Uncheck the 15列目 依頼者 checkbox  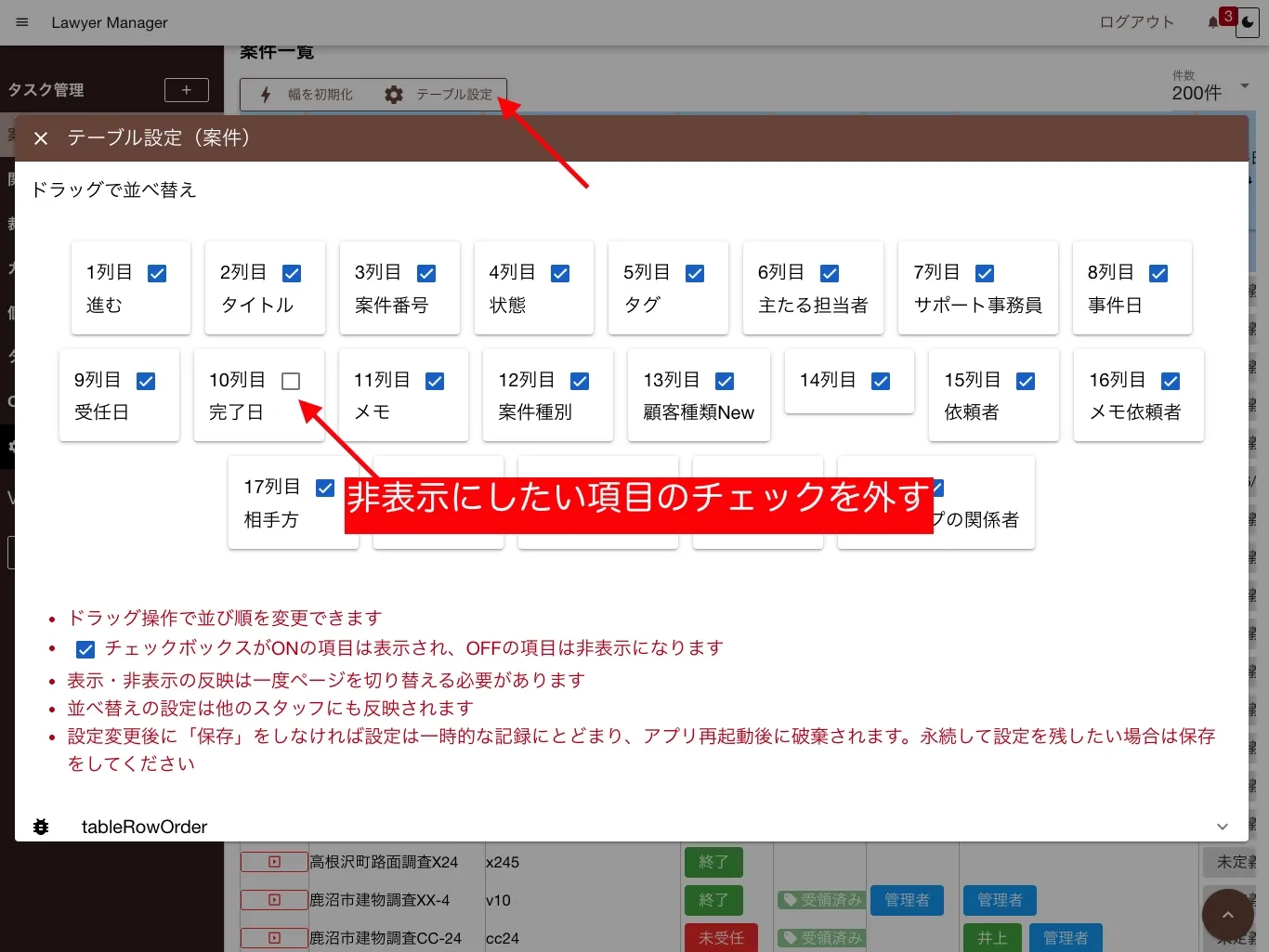(1026, 381)
